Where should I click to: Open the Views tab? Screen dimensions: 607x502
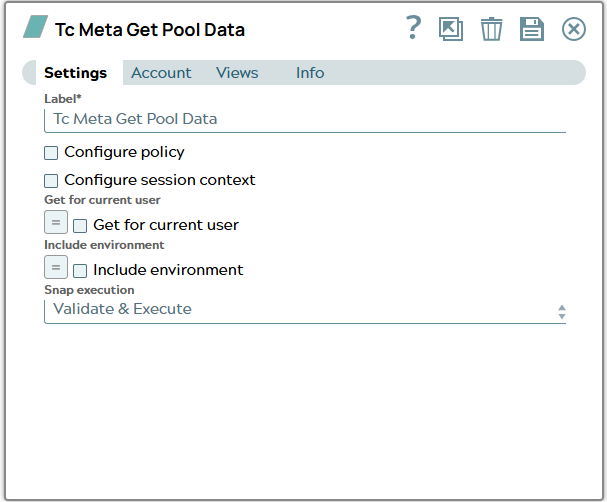click(x=237, y=73)
